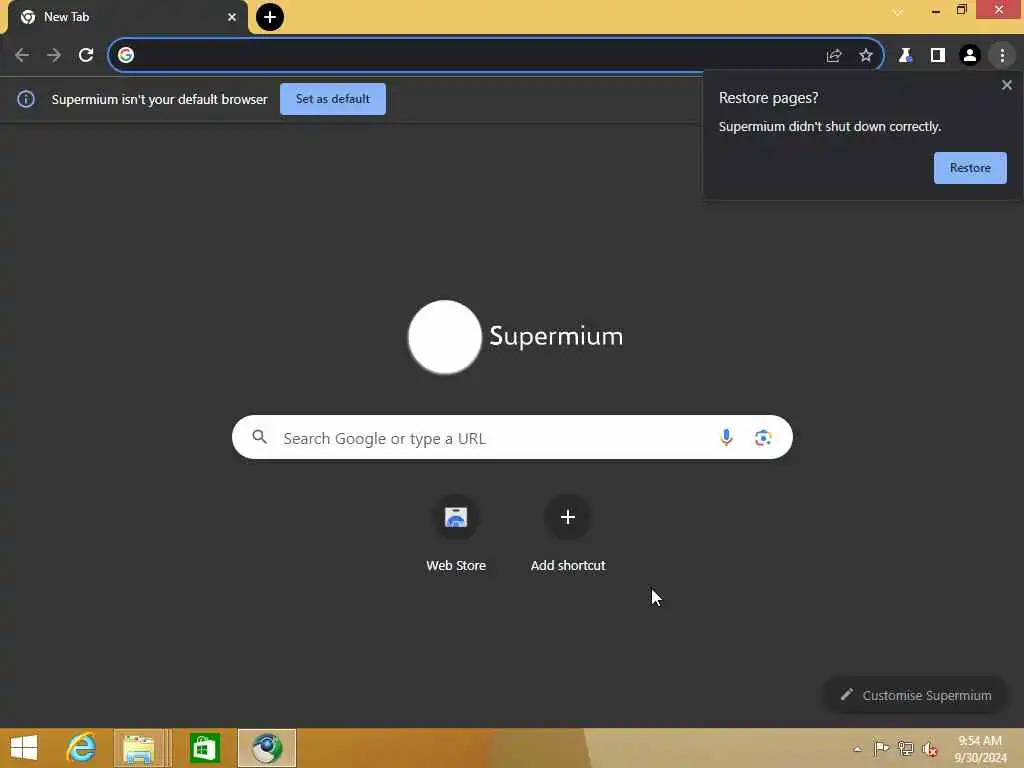The height and width of the screenshot is (768, 1024).
Task: Open network tray icon
Action: 905,748
